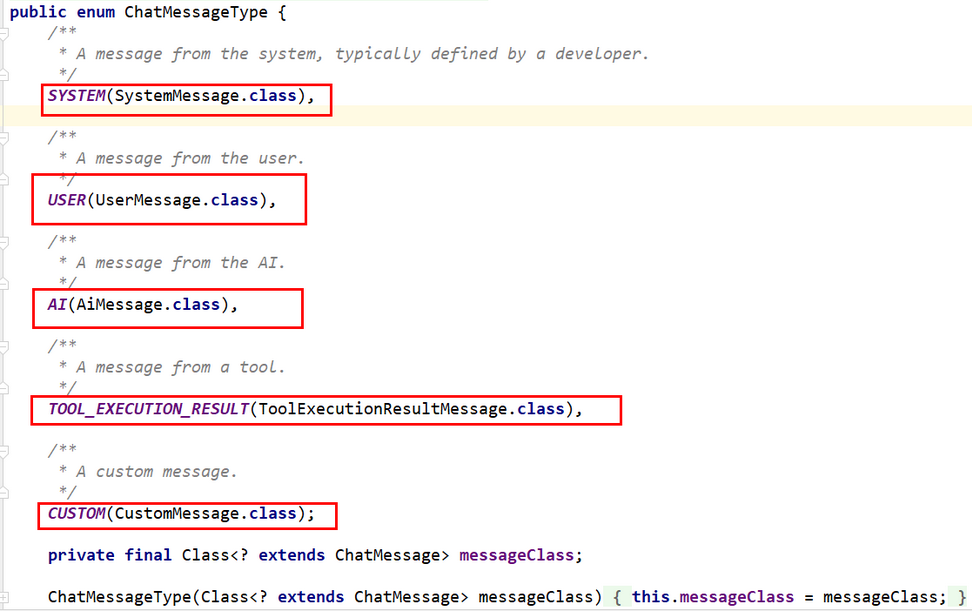Collapse the Javadoc fold above AI constant

(4, 242)
